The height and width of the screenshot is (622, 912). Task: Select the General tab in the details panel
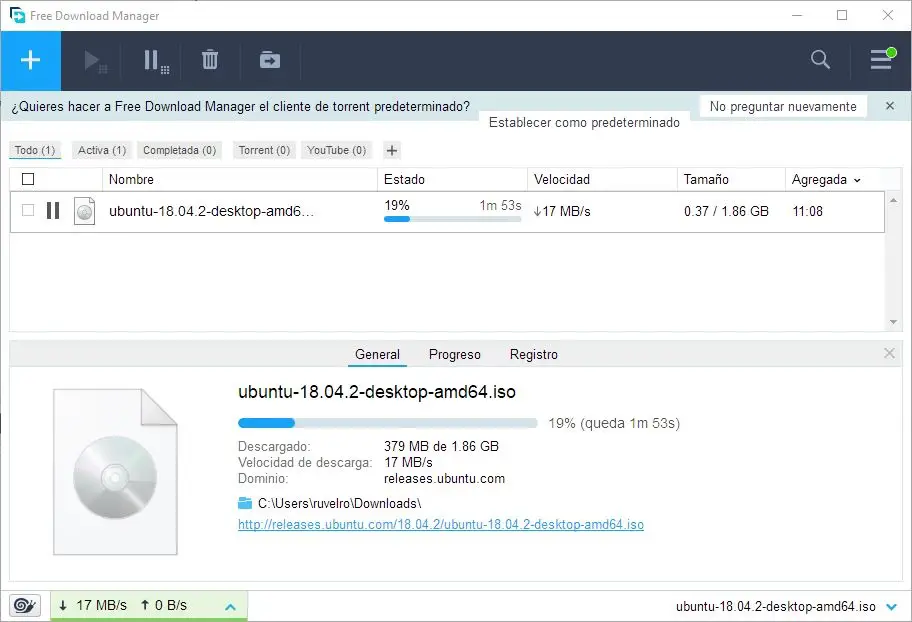click(377, 354)
